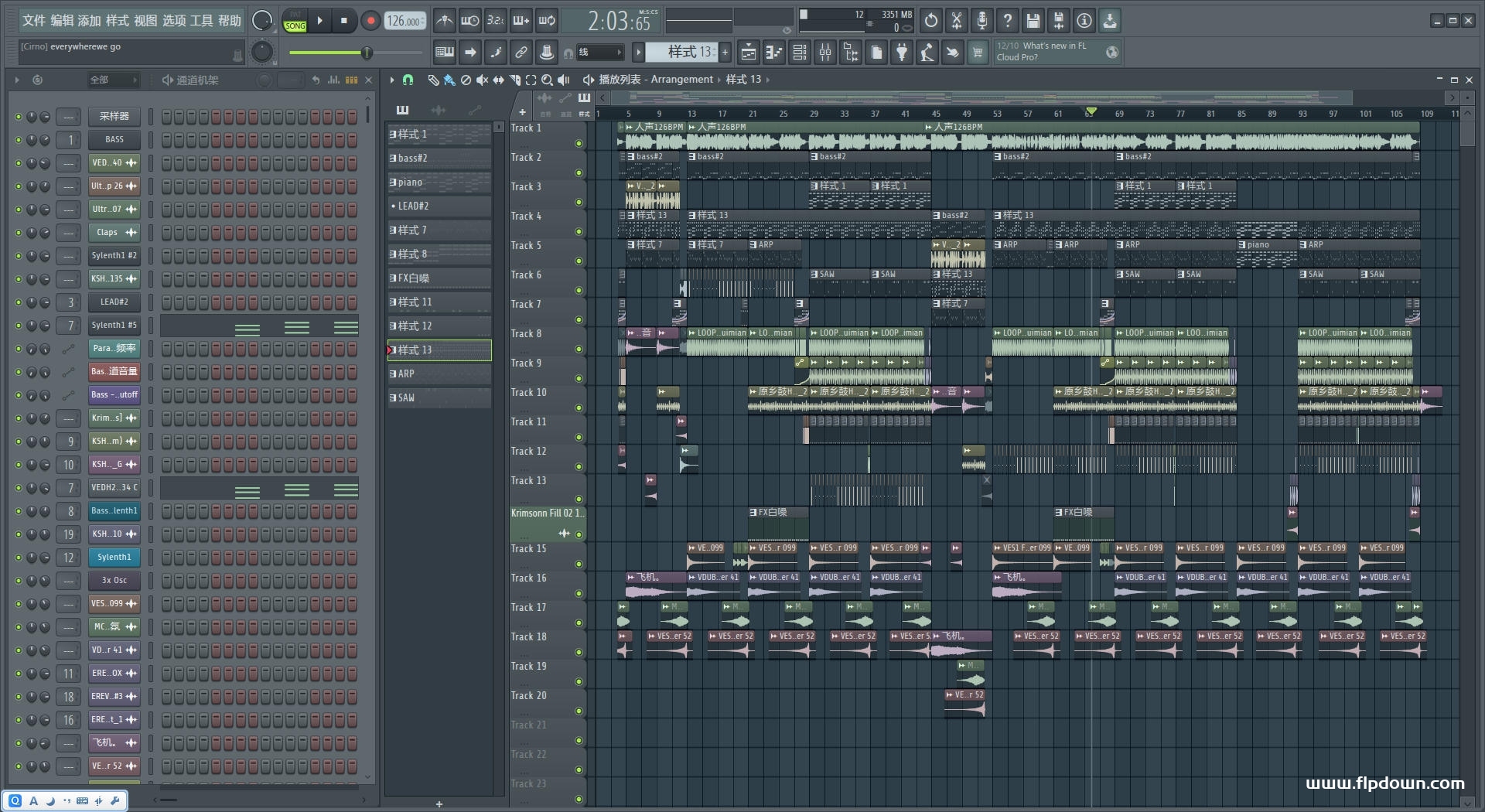This screenshot has height=812, width=1485.
Task: Click the Sylenth1 channel button
Action: (114, 557)
